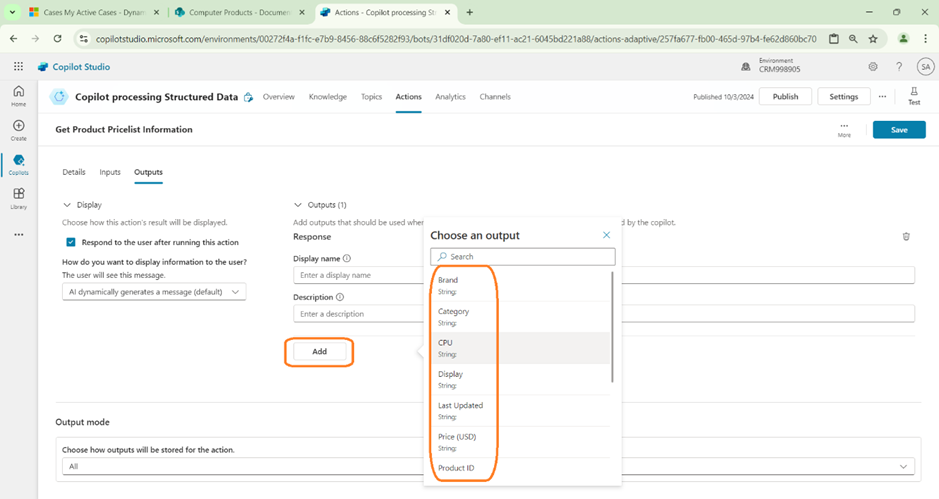The height and width of the screenshot is (499, 939).
Task: Go to Home in left sidebar
Action: pyautogui.click(x=18, y=96)
